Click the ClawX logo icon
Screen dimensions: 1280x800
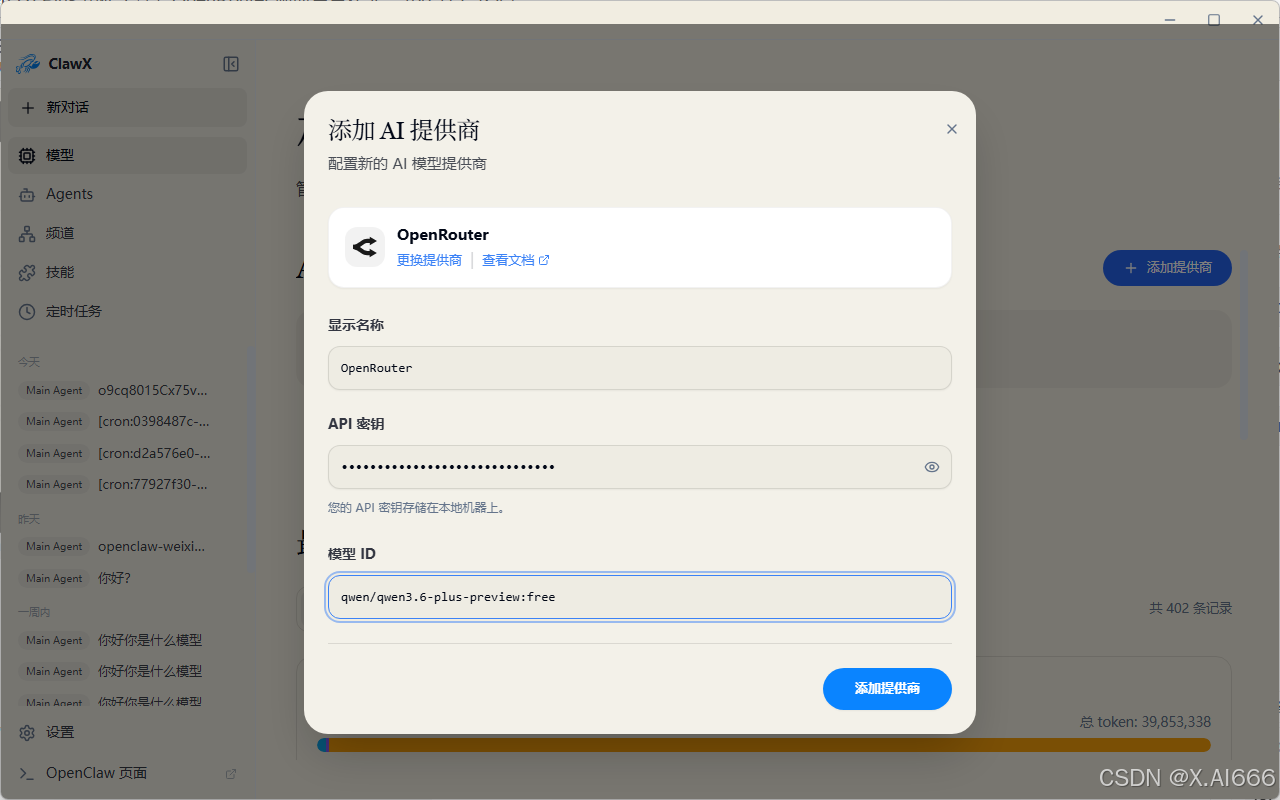(x=27, y=64)
